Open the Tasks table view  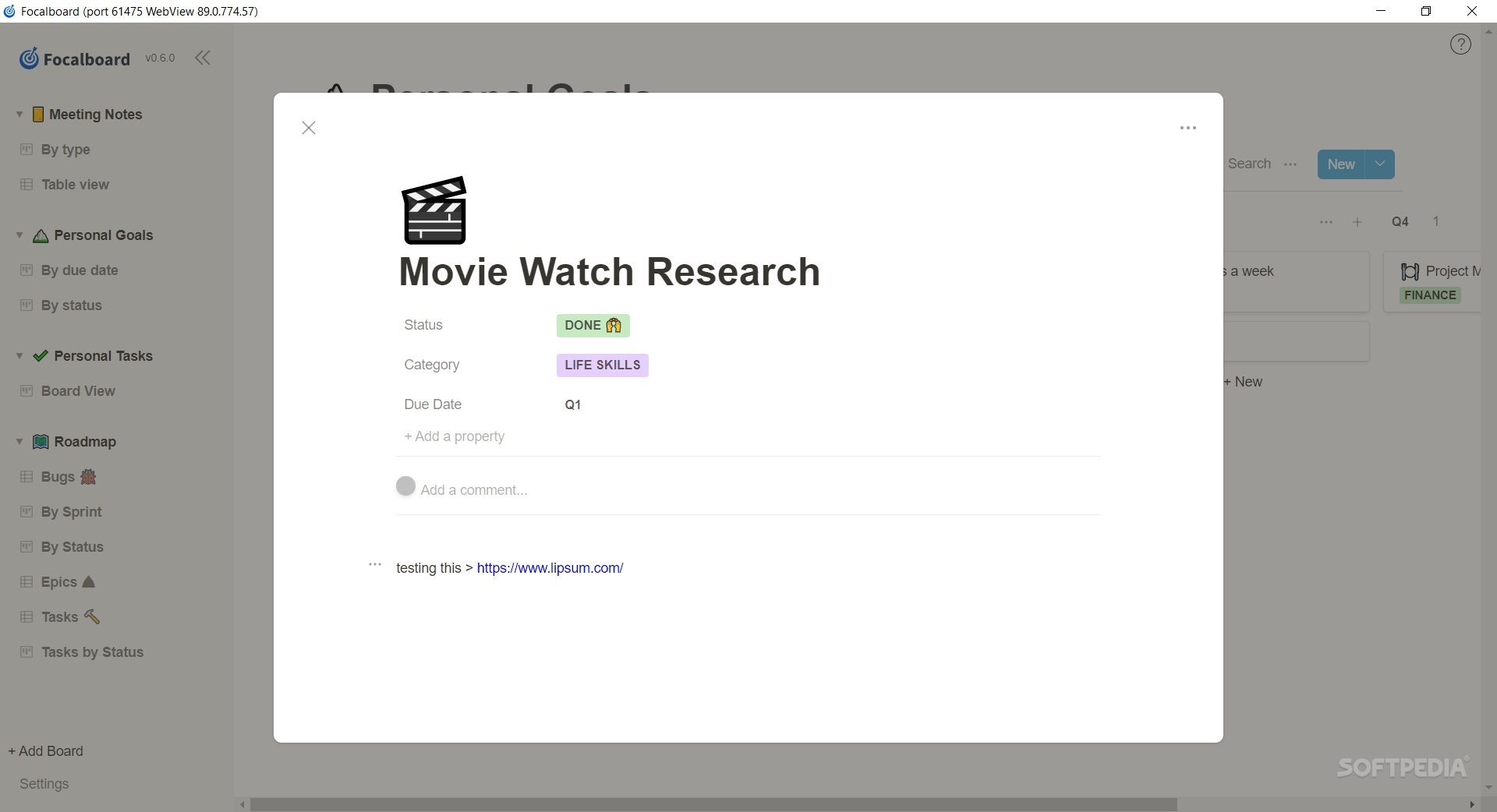click(x=59, y=617)
